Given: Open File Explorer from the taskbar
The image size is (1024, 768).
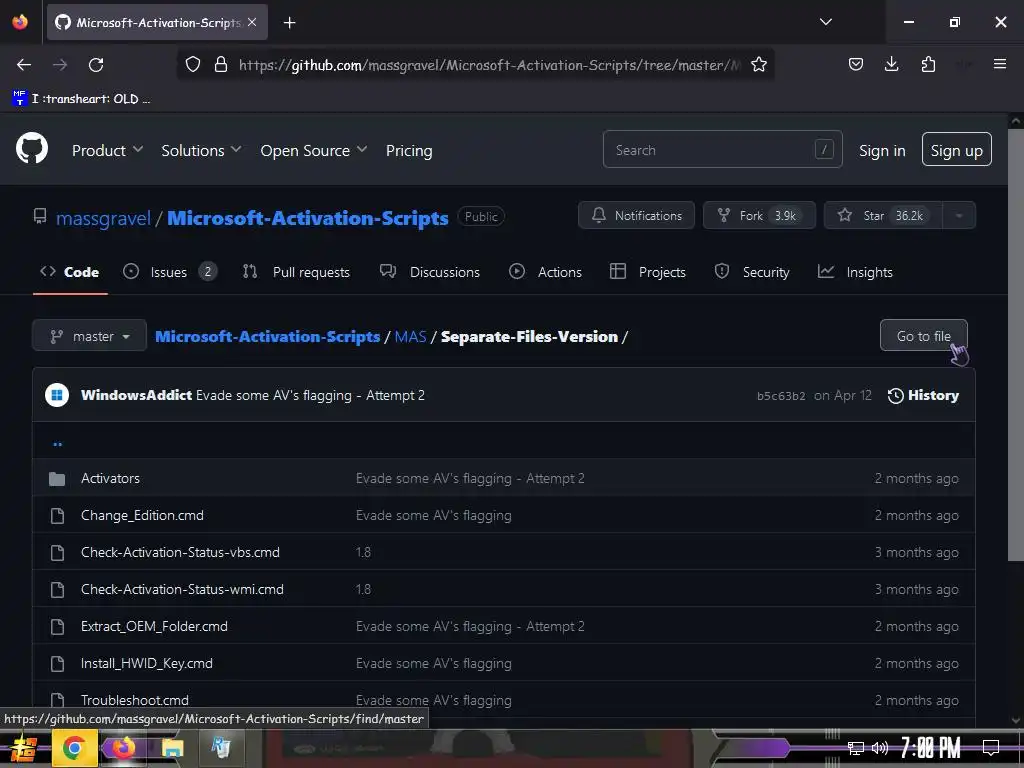Looking at the screenshot, I should [173, 748].
